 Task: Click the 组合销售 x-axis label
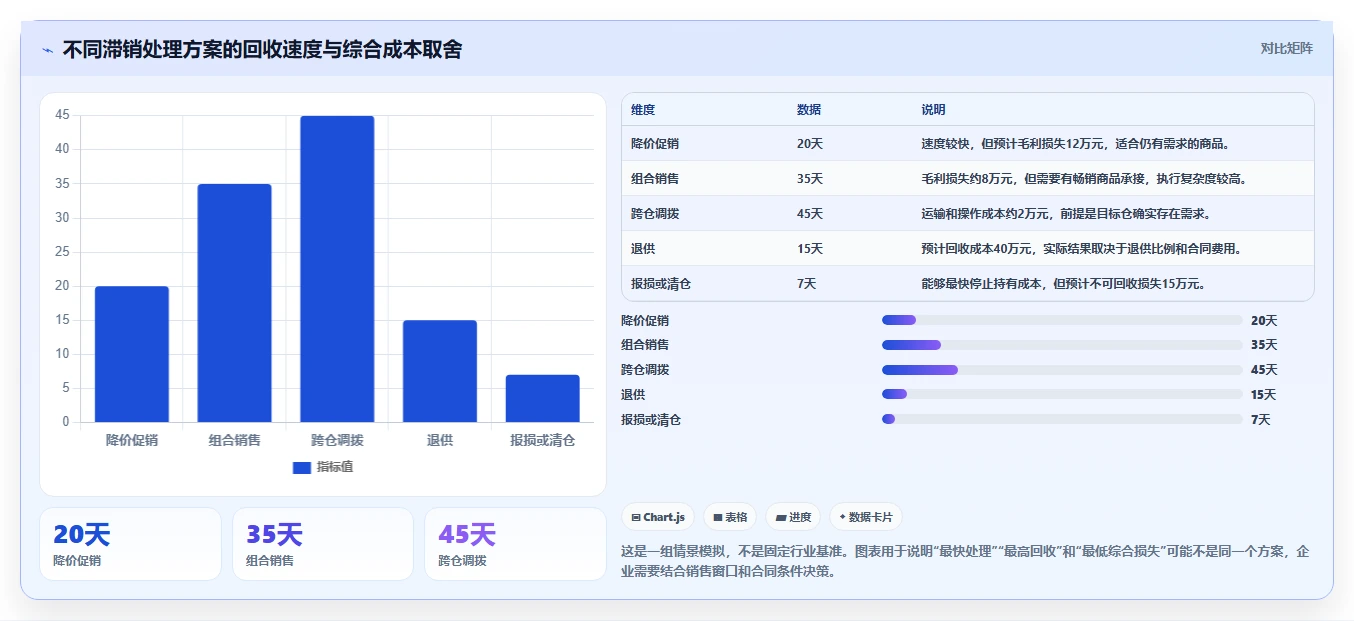coord(234,440)
